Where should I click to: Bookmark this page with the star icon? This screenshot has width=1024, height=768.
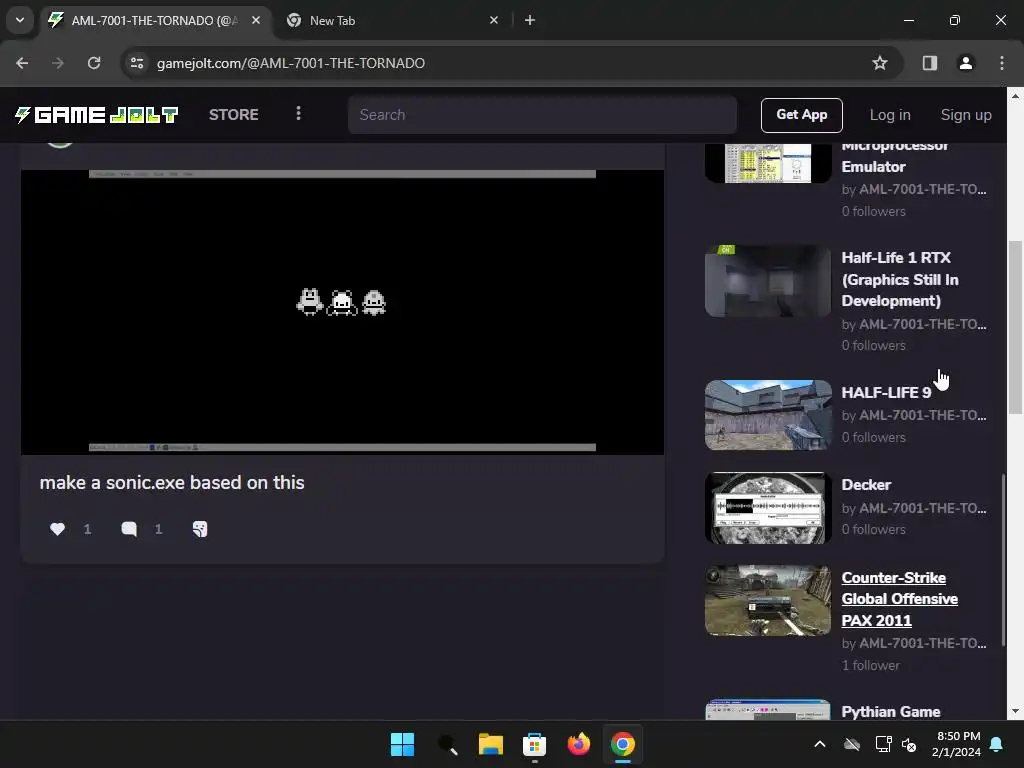pyautogui.click(x=880, y=63)
